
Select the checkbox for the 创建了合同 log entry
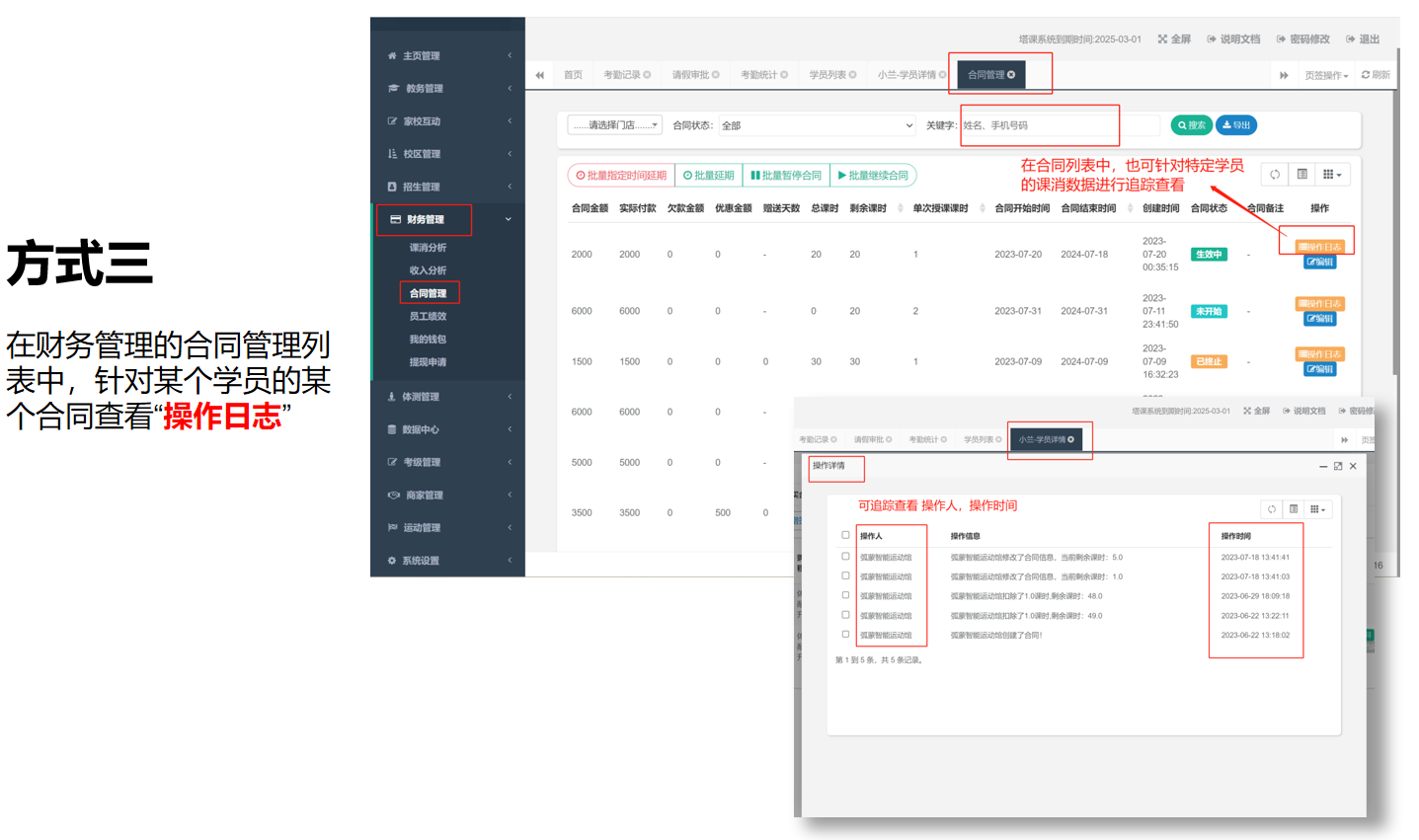click(845, 635)
